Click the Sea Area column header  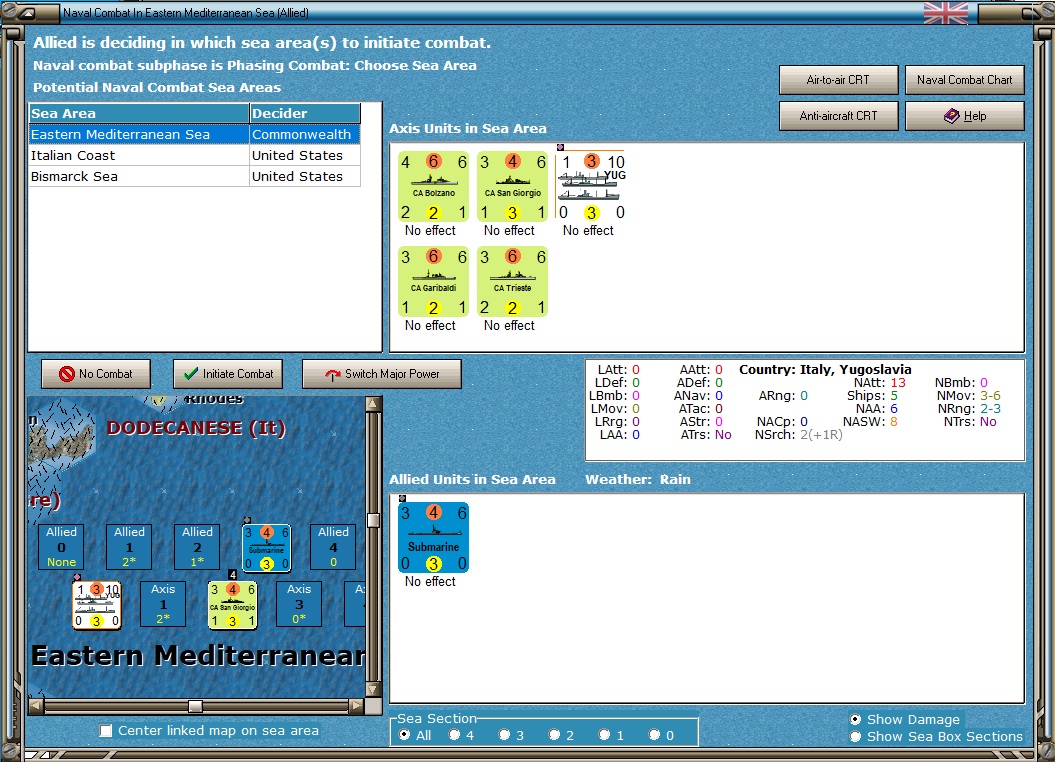[139, 113]
